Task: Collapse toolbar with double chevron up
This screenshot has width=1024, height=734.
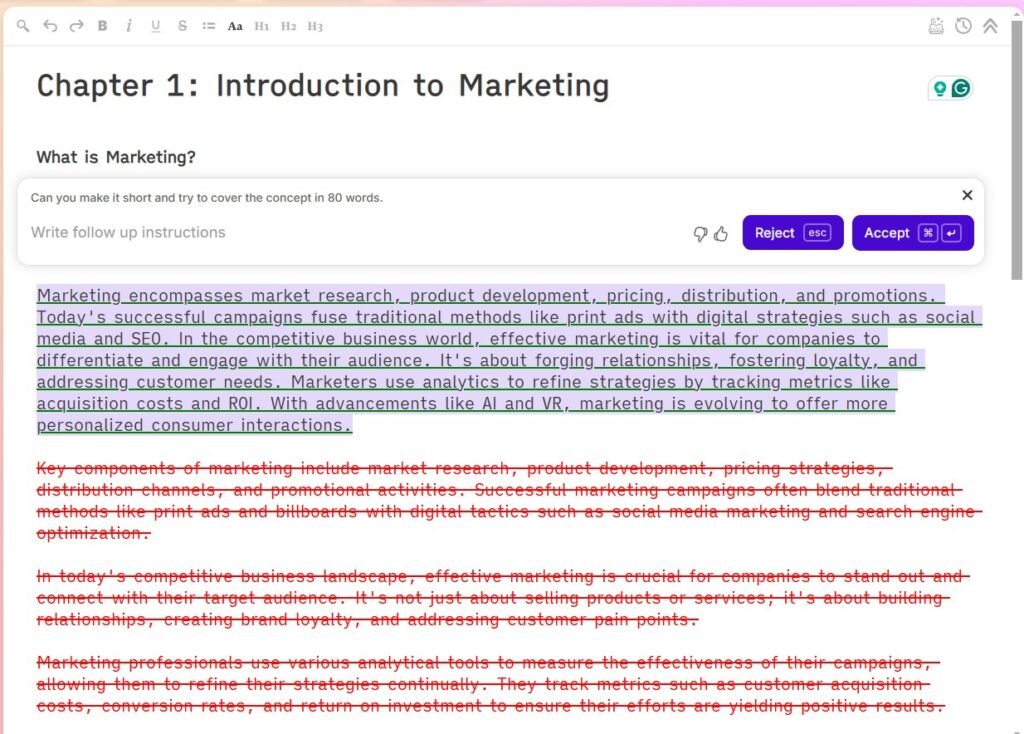Action: (x=990, y=26)
